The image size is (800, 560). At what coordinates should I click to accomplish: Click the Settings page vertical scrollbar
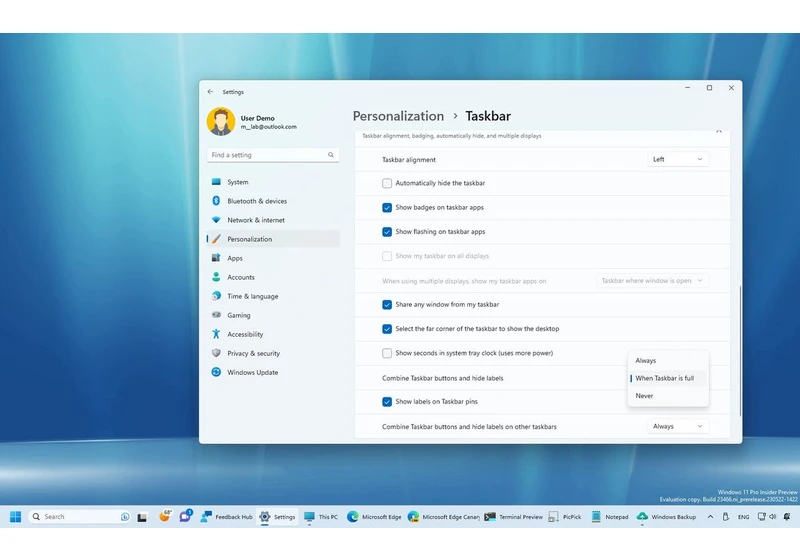coord(740,351)
